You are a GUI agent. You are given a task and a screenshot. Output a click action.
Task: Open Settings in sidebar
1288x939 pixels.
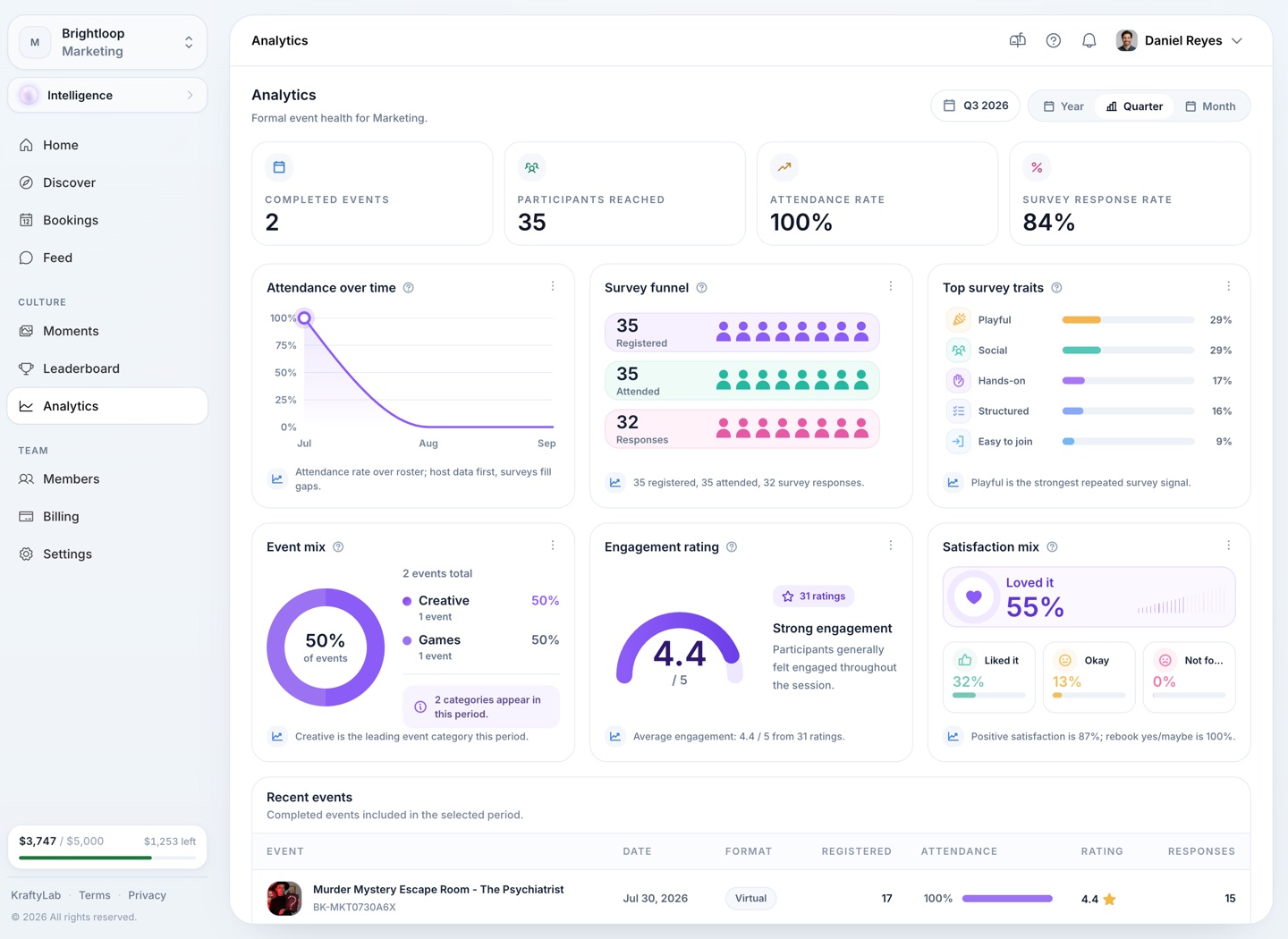(107, 554)
